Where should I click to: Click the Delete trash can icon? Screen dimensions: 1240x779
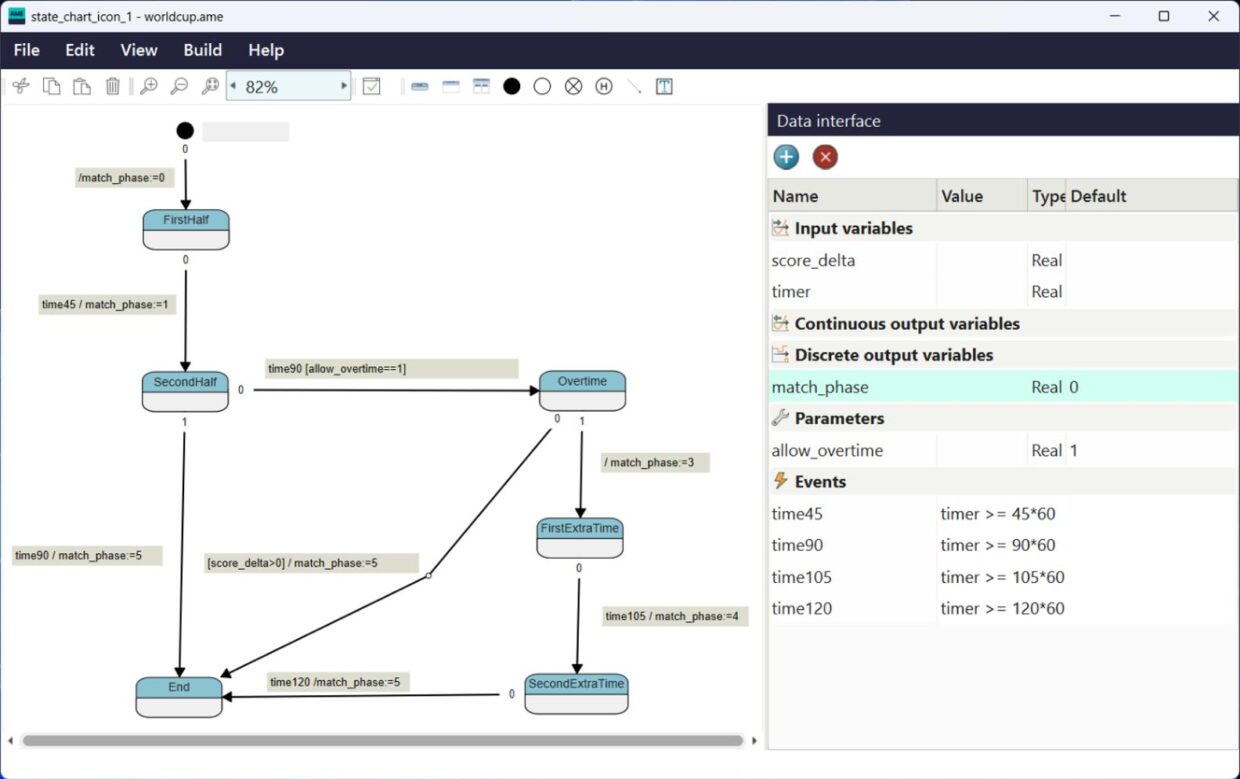click(112, 87)
